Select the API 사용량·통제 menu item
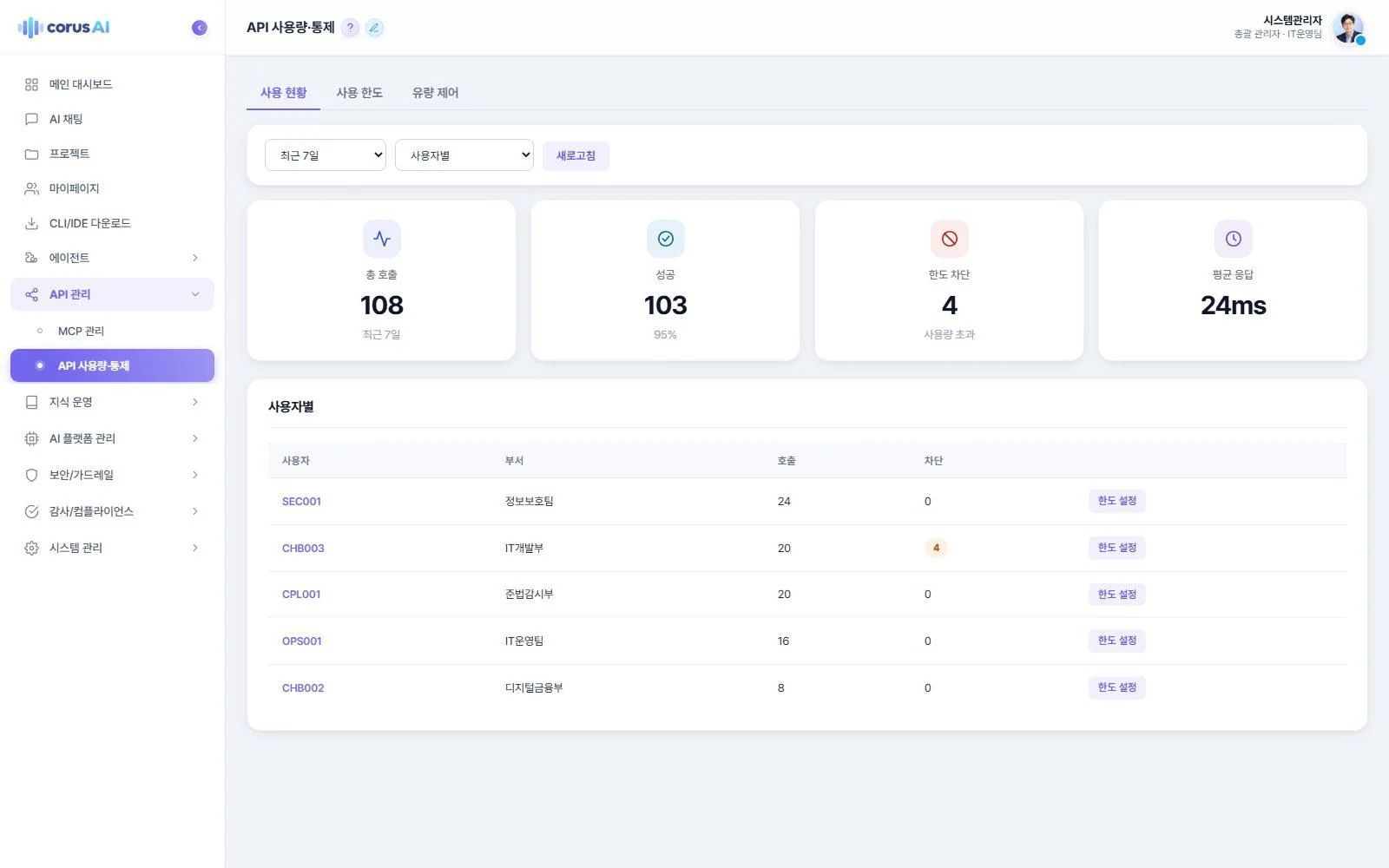Viewport: 1389px width, 868px height. pos(112,365)
